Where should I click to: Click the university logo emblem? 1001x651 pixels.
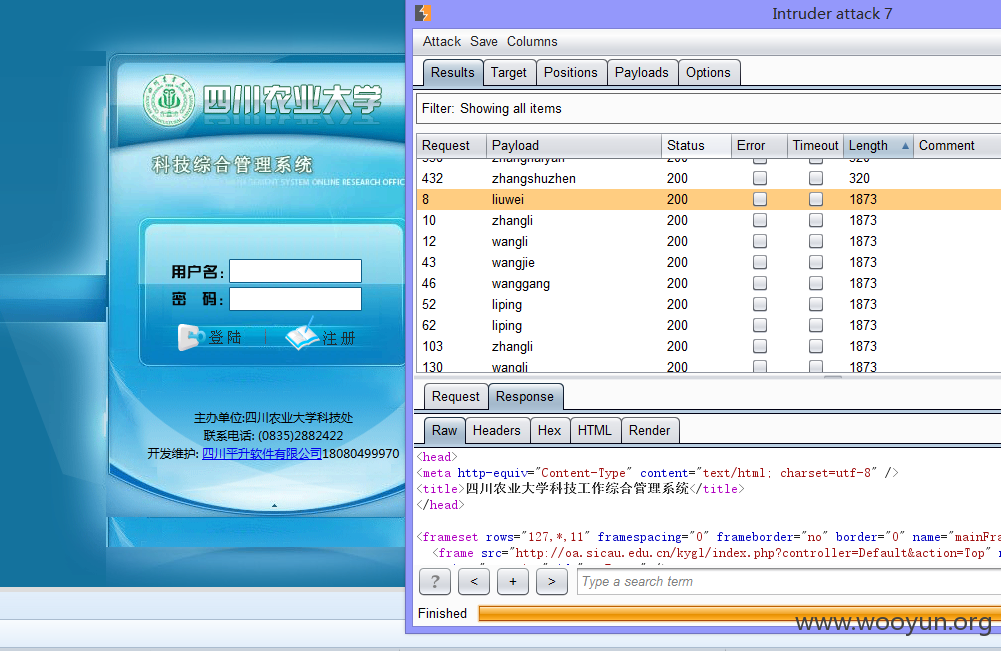click(x=169, y=100)
